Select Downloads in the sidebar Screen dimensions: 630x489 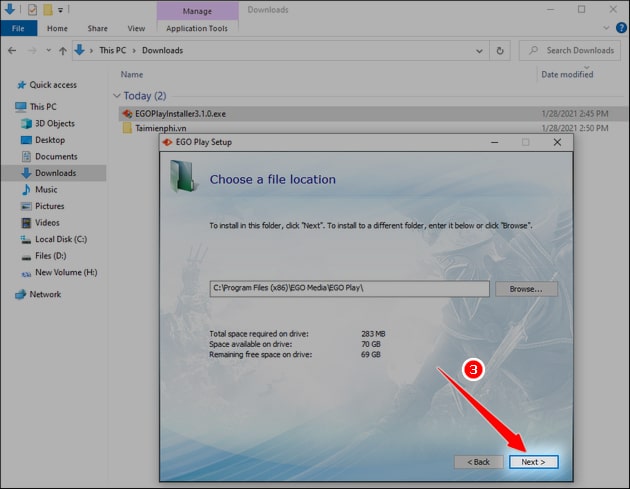pos(55,173)
